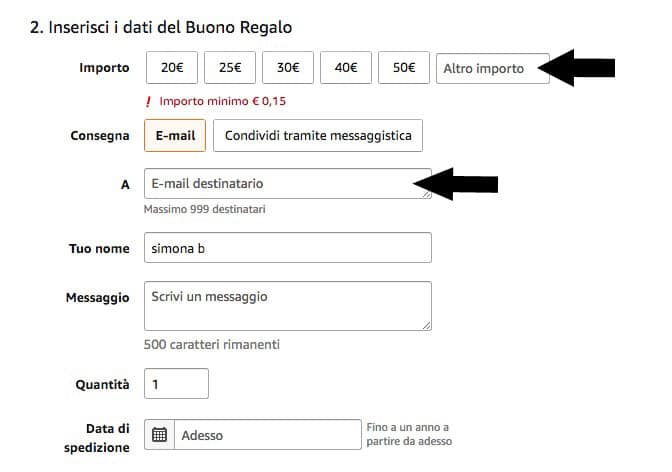Click the black arrow beside E-mail destinatario

(x=456, y=184)
